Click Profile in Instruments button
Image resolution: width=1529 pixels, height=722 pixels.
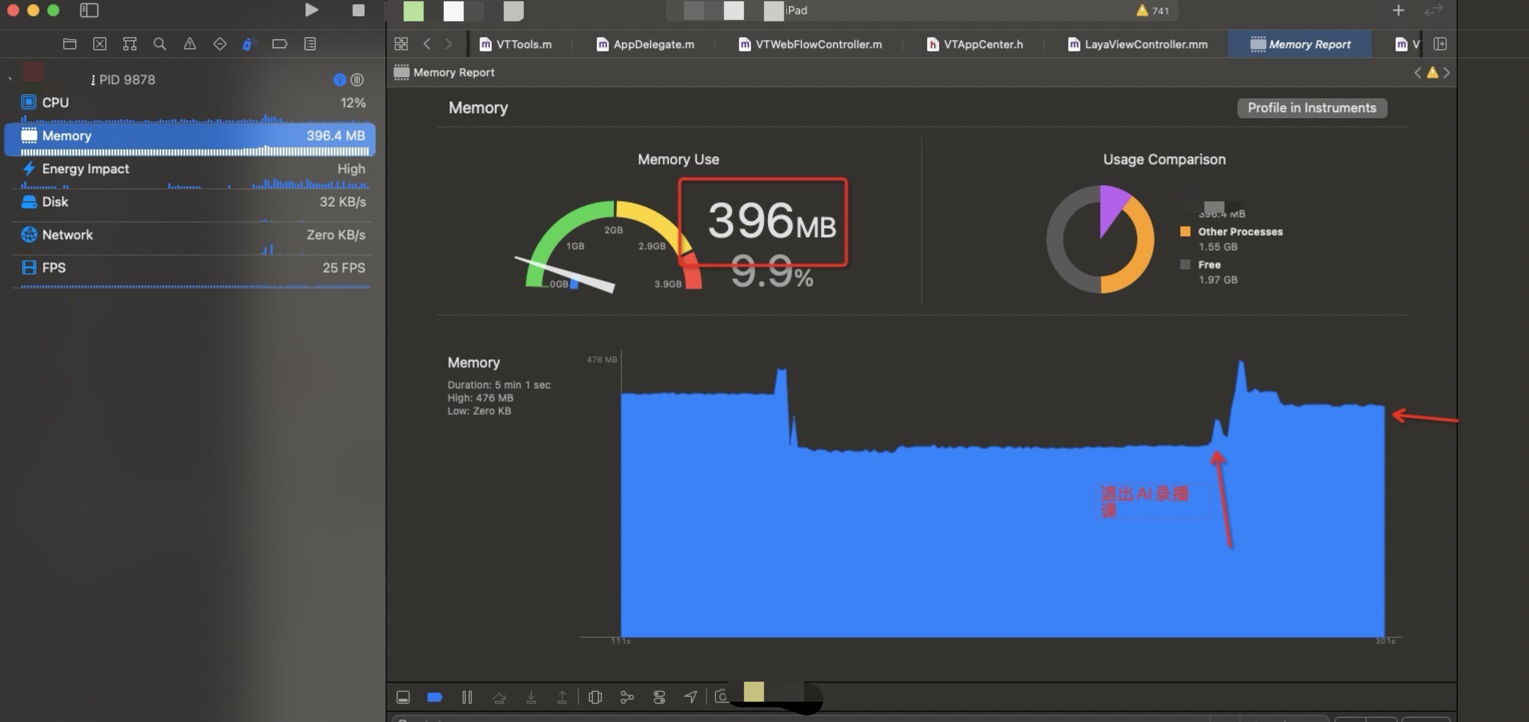(x=1312, y=108)
